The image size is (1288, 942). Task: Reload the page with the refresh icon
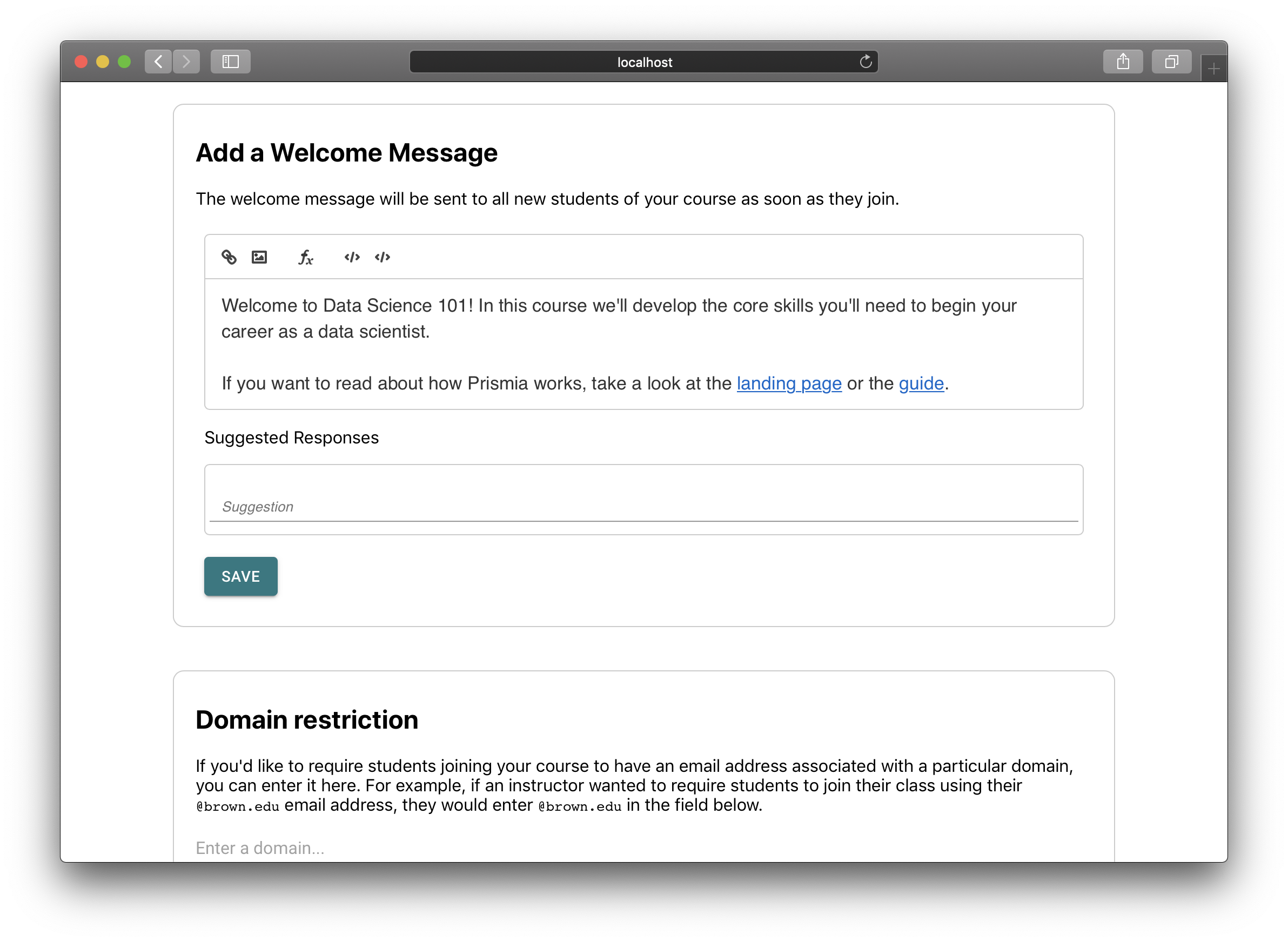[x=866, y=62]
